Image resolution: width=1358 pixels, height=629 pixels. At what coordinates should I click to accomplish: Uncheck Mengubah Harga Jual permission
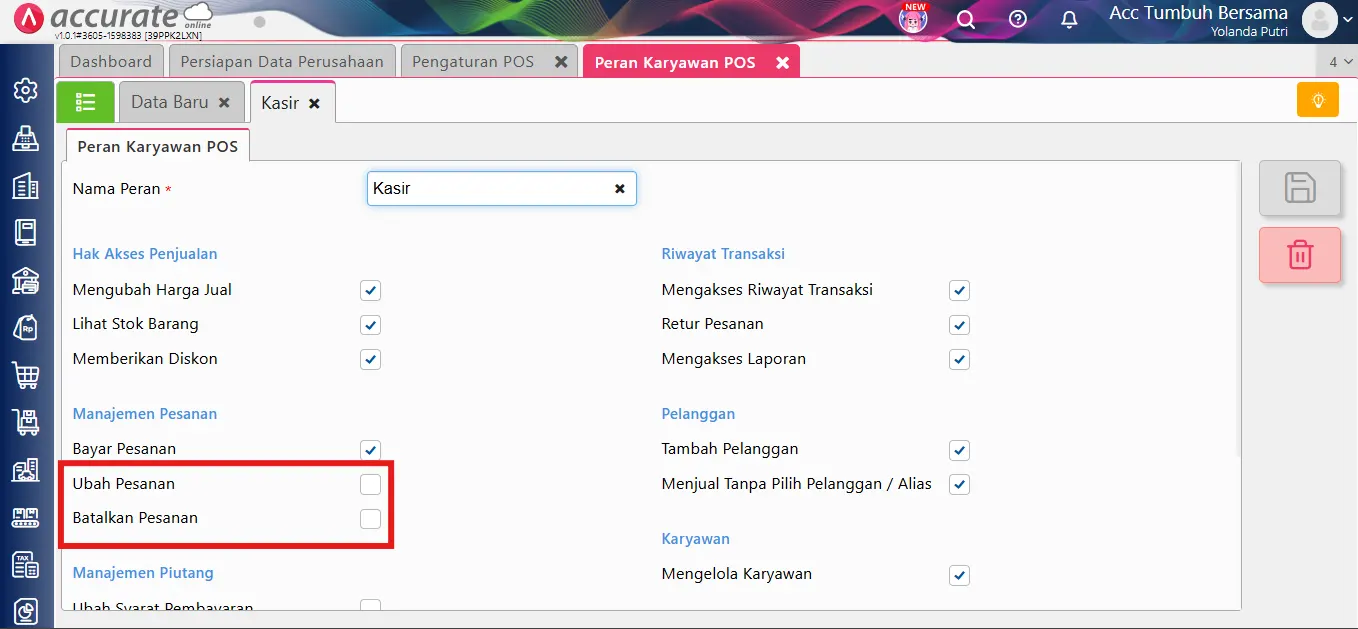click(370, 291)
